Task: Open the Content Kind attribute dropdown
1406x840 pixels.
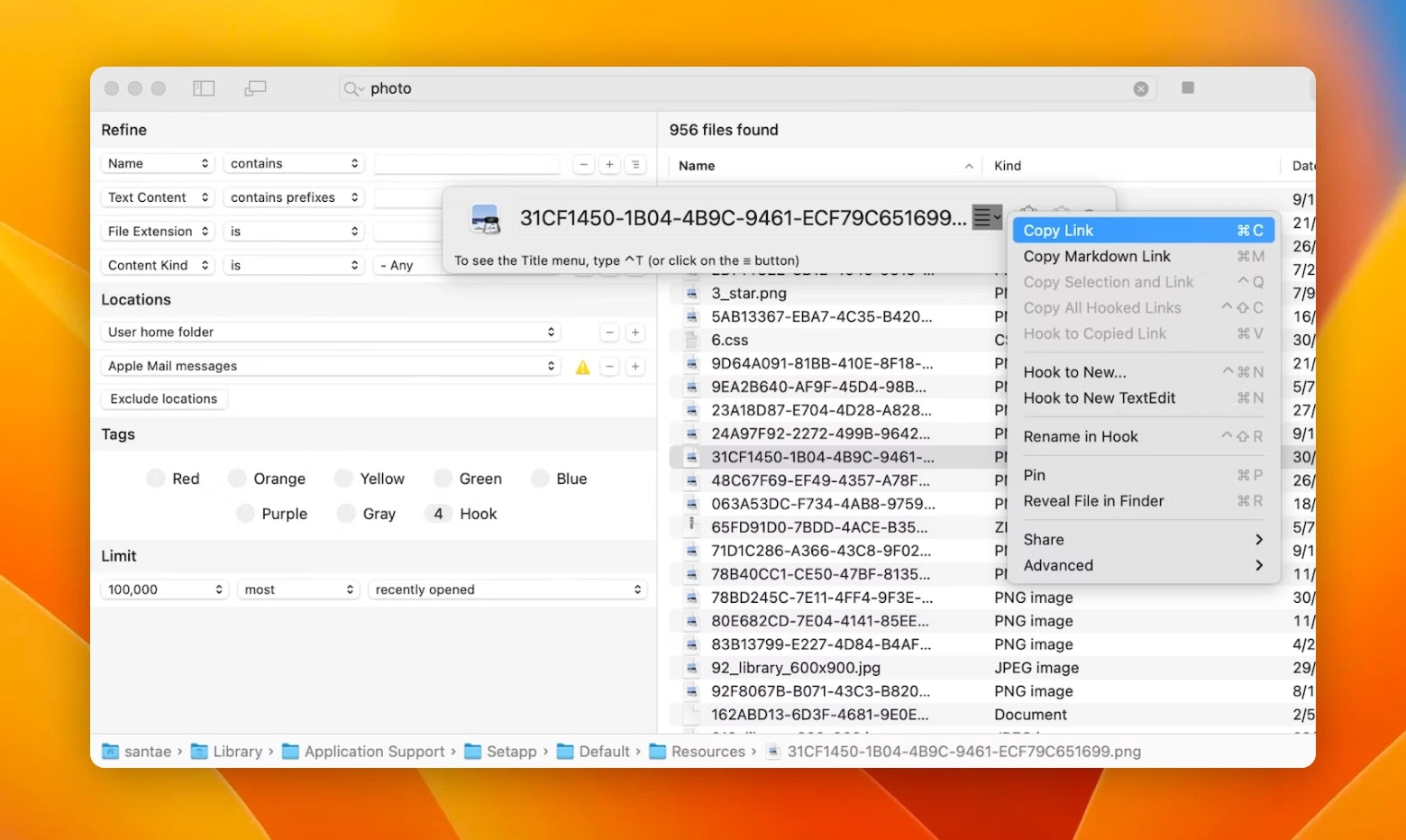Action: pos(158,266)
